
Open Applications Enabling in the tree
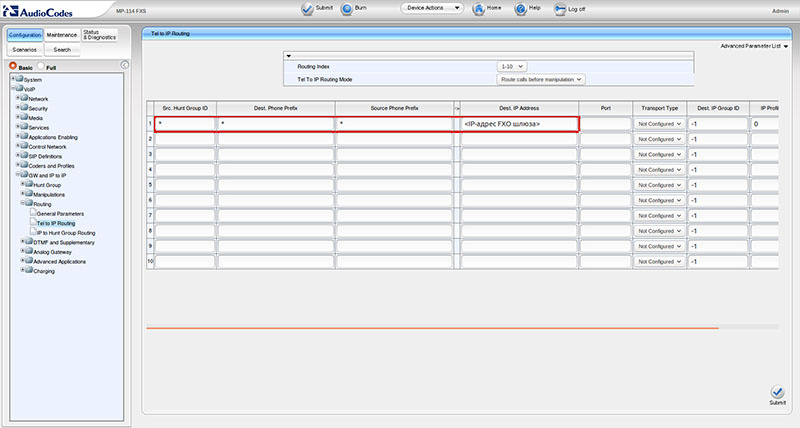[53, 137]
